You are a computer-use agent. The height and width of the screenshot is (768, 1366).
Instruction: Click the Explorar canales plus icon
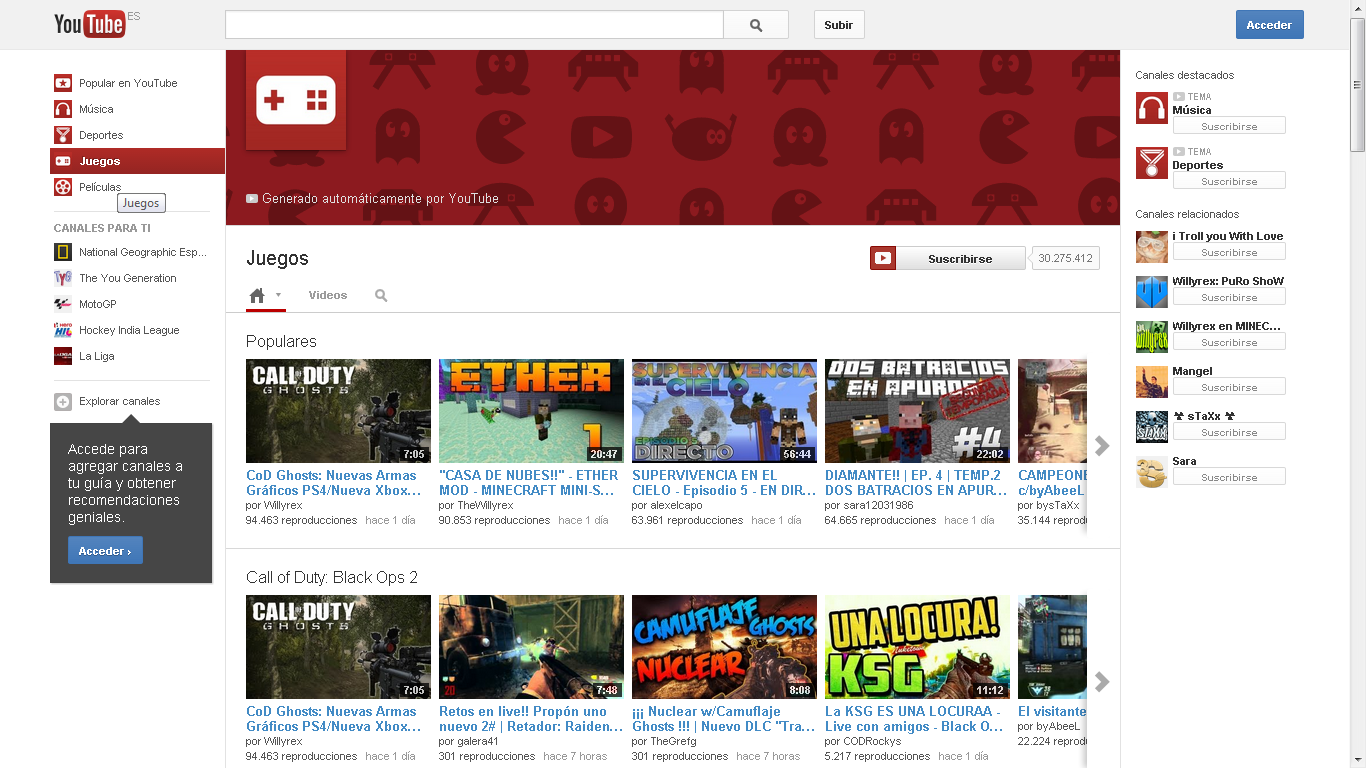click(x=62, y=401)
